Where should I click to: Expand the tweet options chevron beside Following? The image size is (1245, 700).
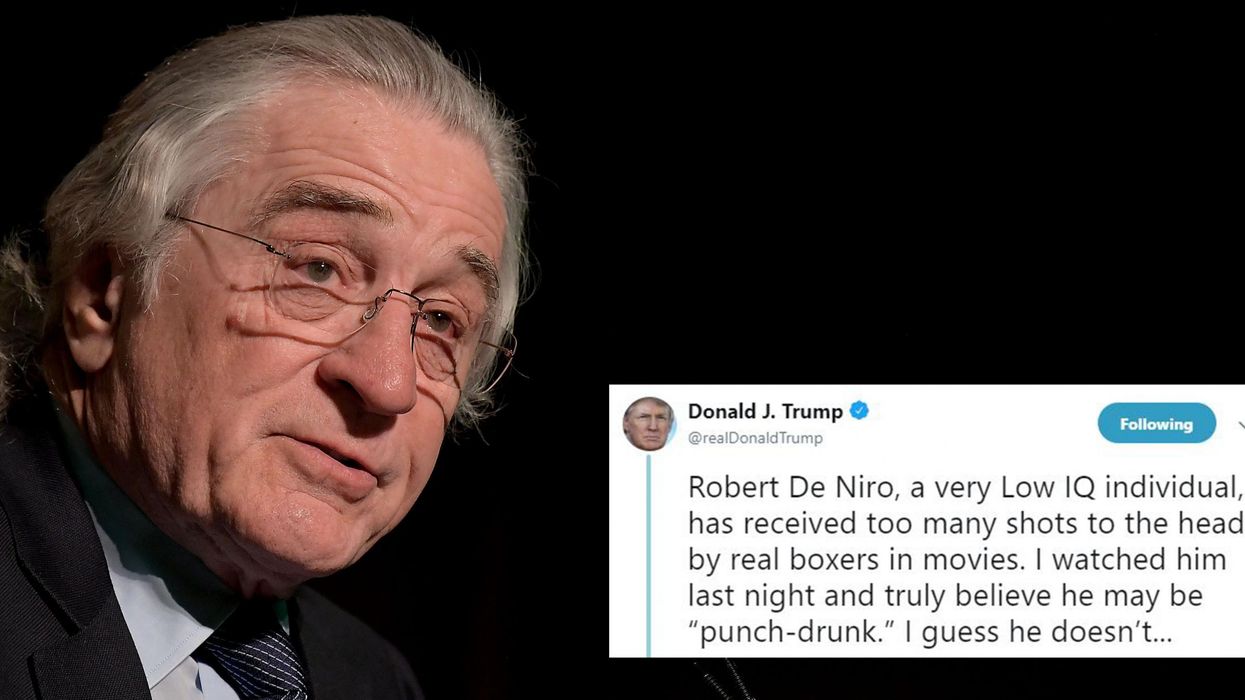1240,425
